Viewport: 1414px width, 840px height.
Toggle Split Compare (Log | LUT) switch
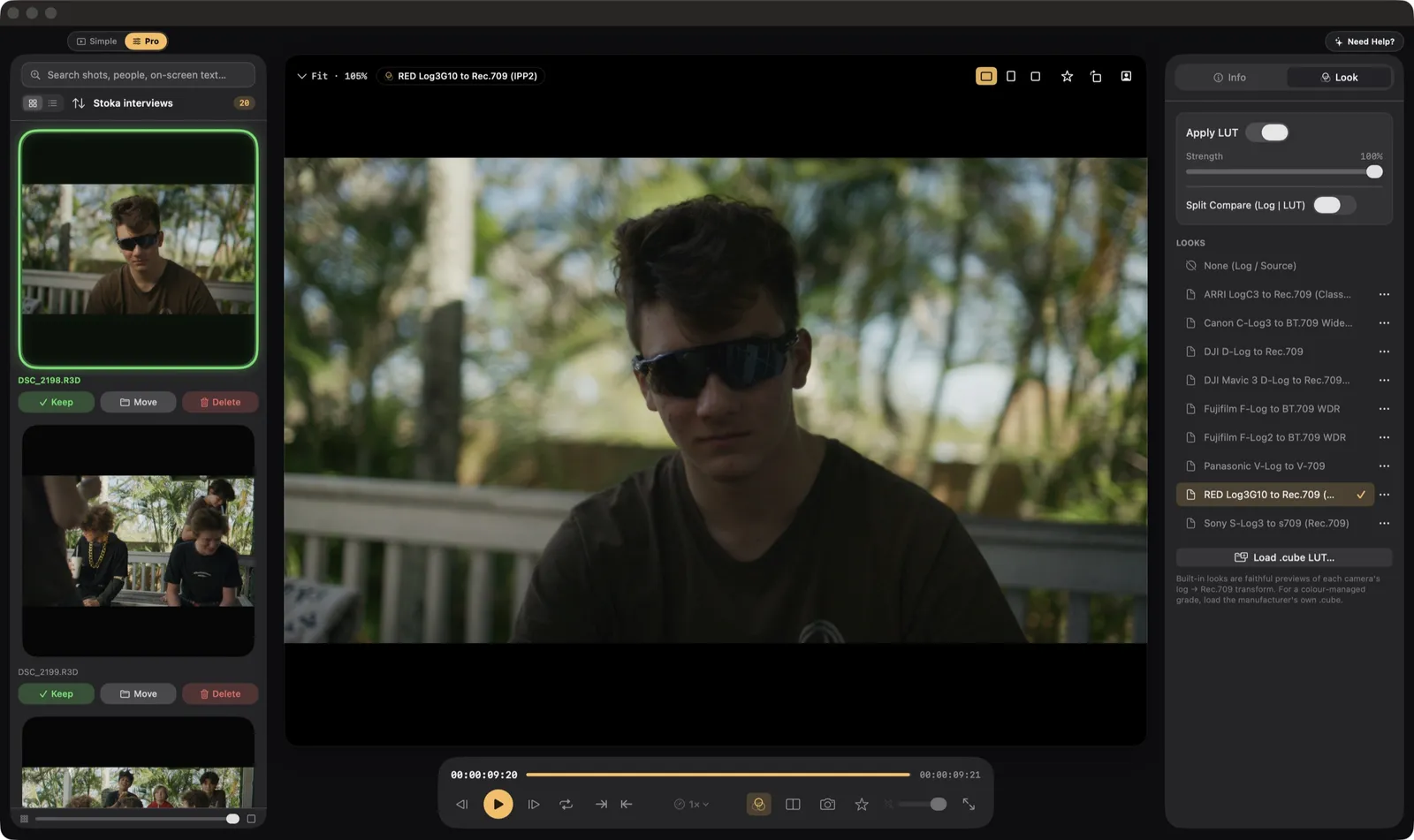tap(1334, 205)
